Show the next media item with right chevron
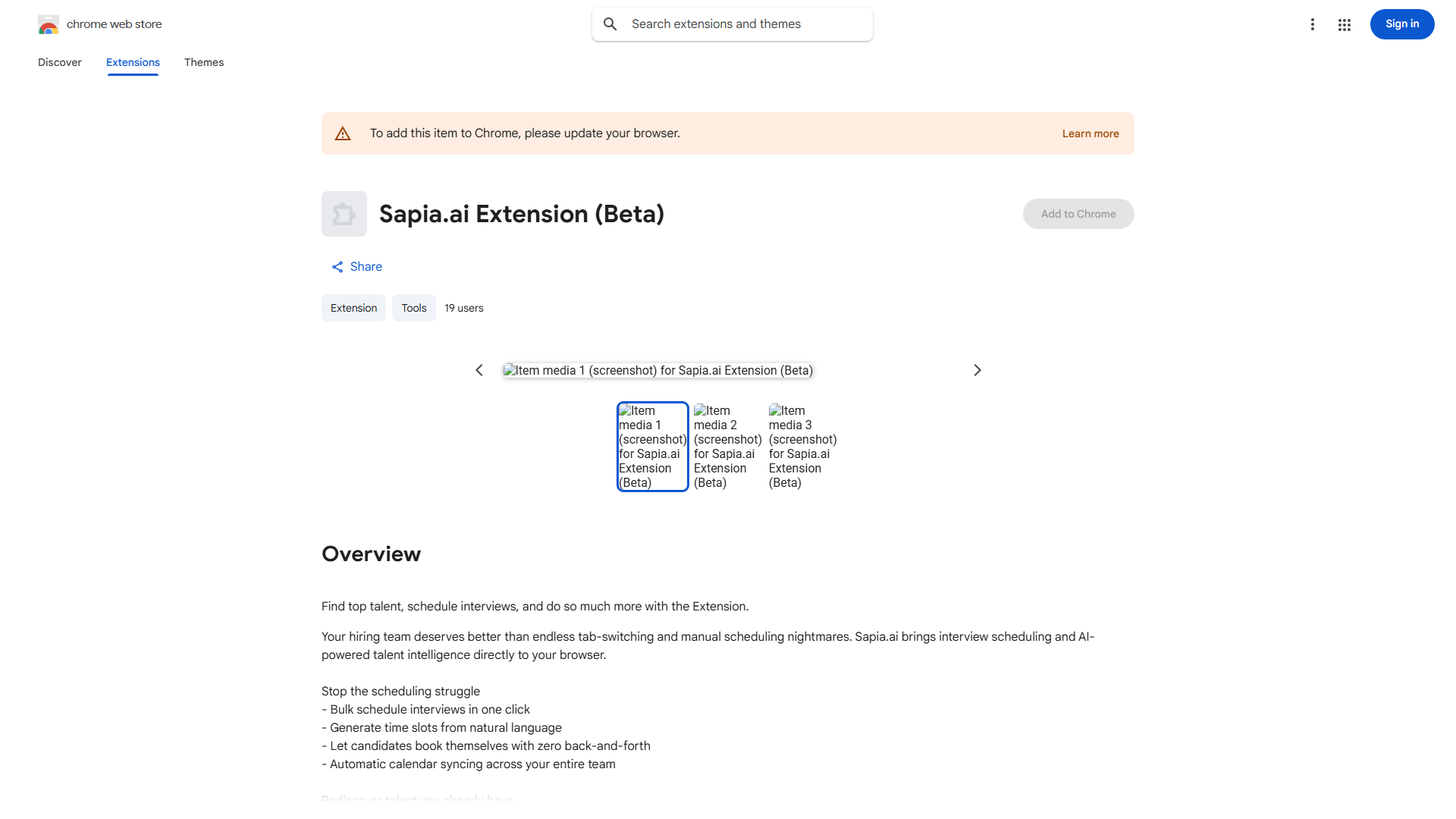The image size is (1456, 819). coord(977,370)
